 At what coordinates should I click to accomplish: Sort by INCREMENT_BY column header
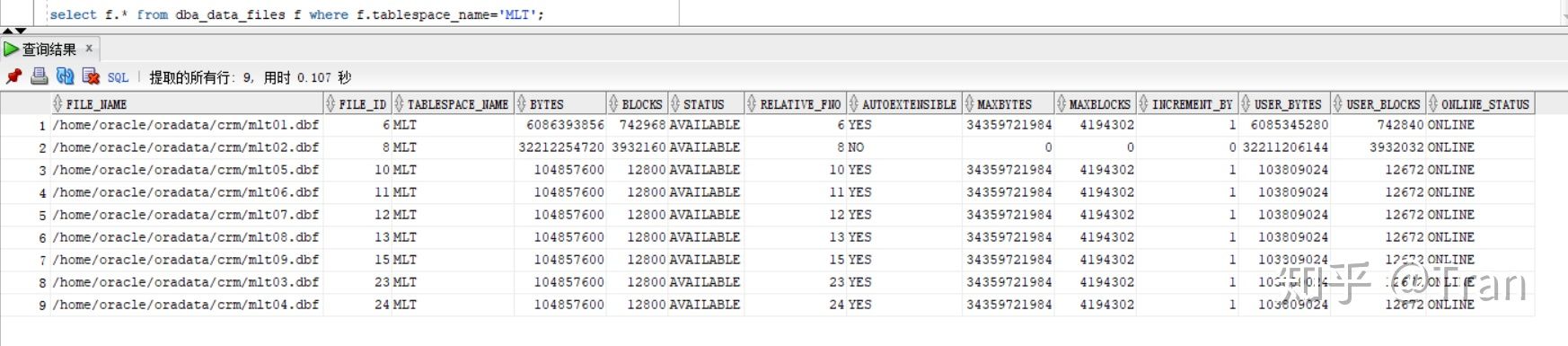[1188, 104]
